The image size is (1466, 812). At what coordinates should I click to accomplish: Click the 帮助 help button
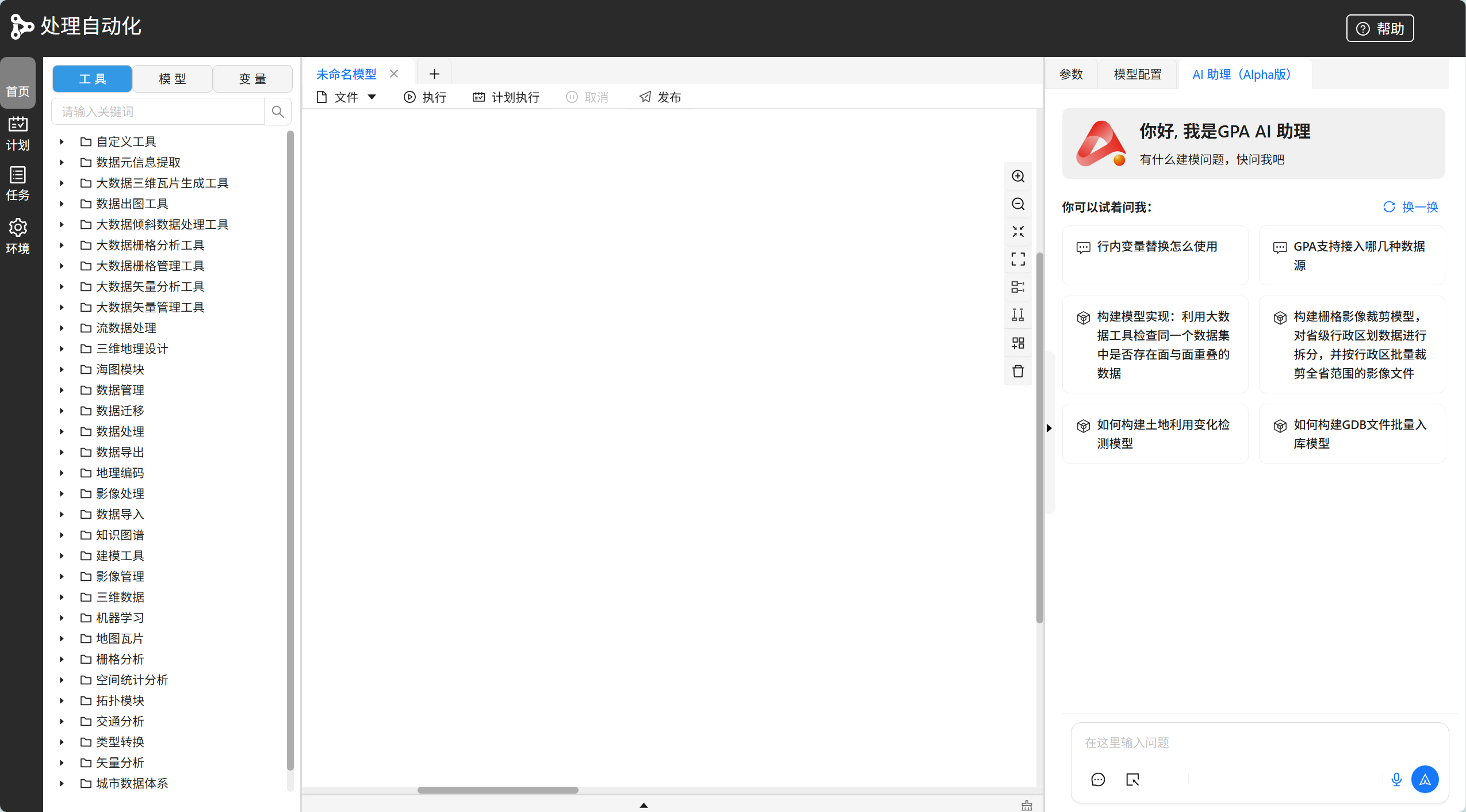tap(1380, 28)
